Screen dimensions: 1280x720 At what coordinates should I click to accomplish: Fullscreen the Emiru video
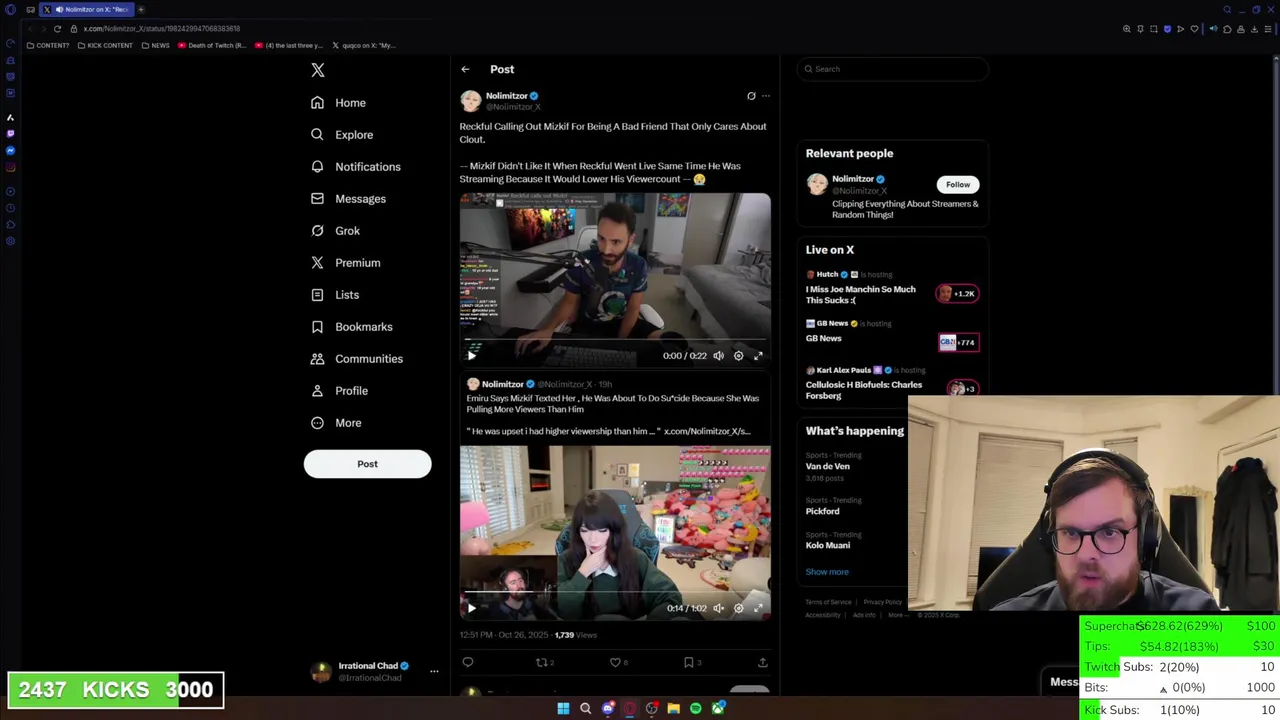tap(758, 608)
